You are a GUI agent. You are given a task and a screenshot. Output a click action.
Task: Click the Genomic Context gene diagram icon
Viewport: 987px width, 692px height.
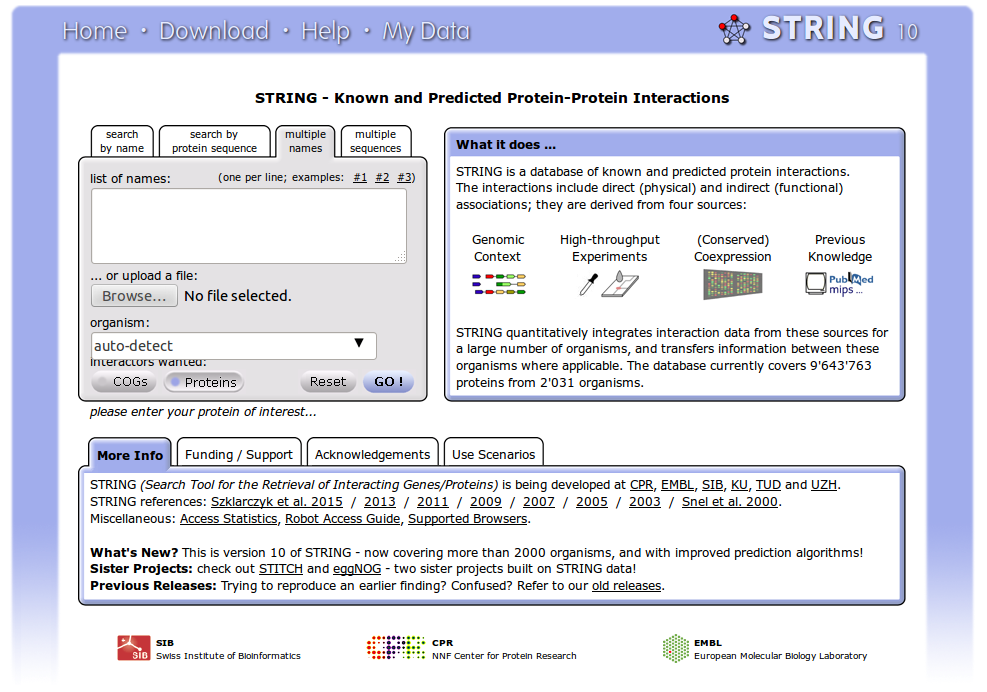[499, 284]
